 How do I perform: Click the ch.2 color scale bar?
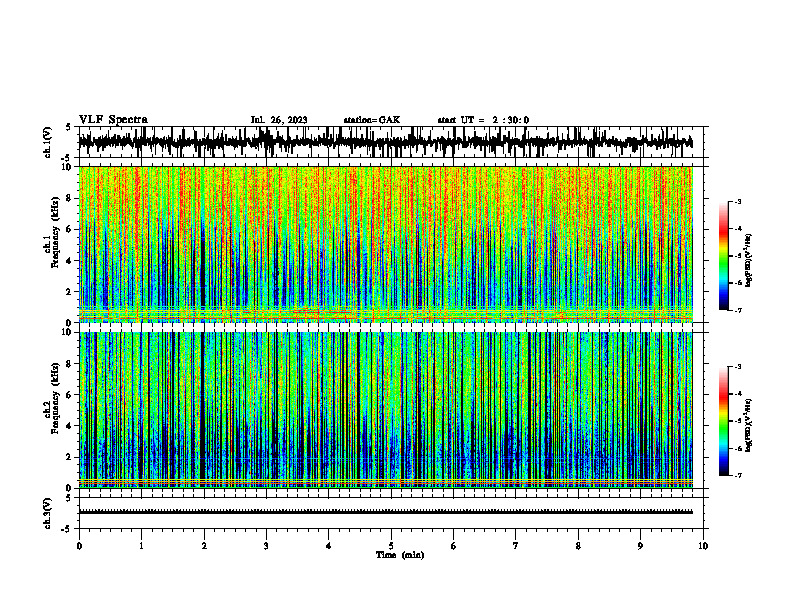(724, 421)
